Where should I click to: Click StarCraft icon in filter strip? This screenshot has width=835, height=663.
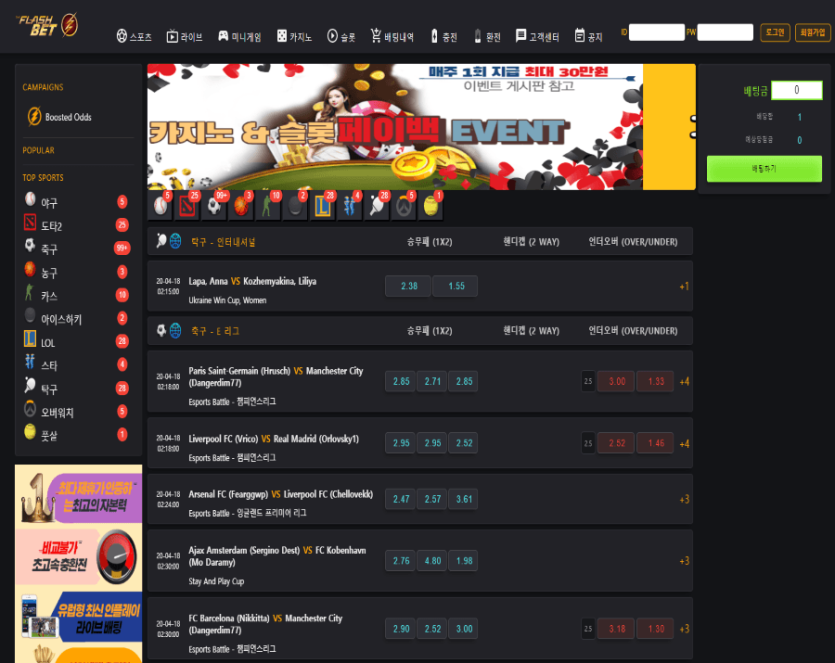[350, 206]
